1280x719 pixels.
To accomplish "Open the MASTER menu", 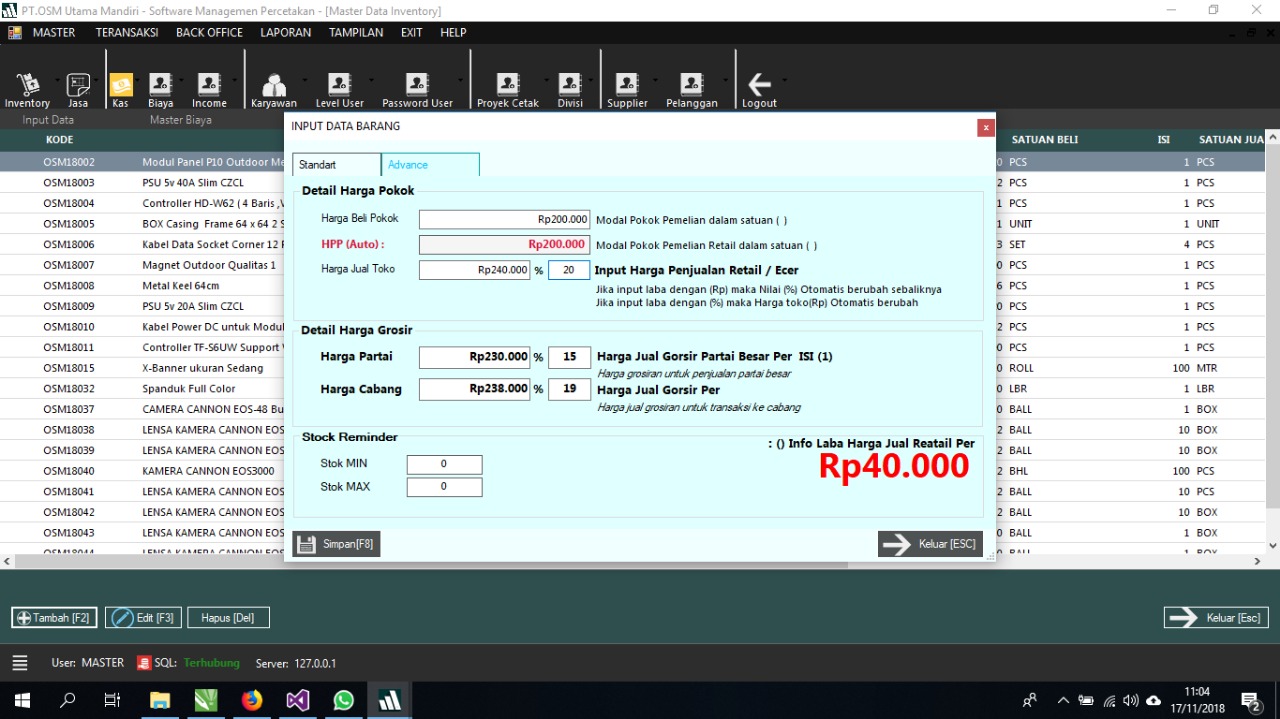I will [54, 33].
